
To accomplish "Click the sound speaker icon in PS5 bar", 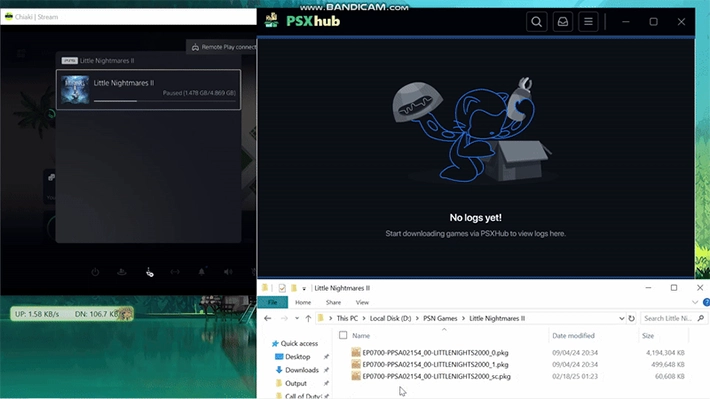I will tap(228, 272).
